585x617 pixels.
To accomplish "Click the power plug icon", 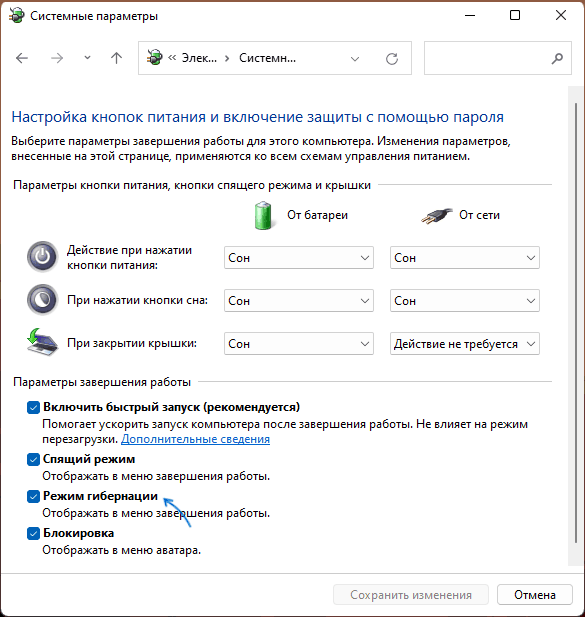I will (437, 216).
